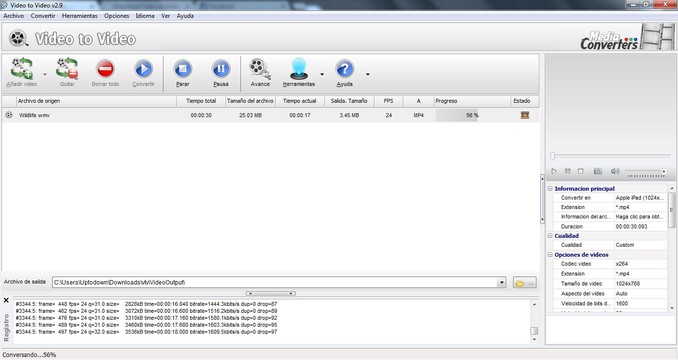Click the Añadir video toolbar icon
Screen dimensions: 678x360
22,69
